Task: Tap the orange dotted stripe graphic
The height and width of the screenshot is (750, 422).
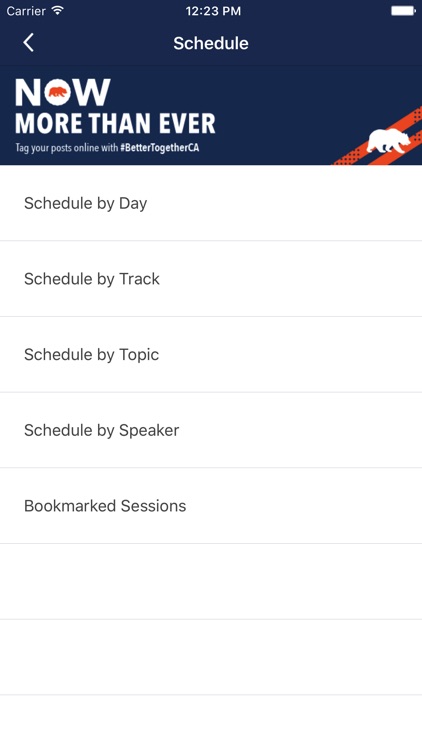Action: (378, 139)
